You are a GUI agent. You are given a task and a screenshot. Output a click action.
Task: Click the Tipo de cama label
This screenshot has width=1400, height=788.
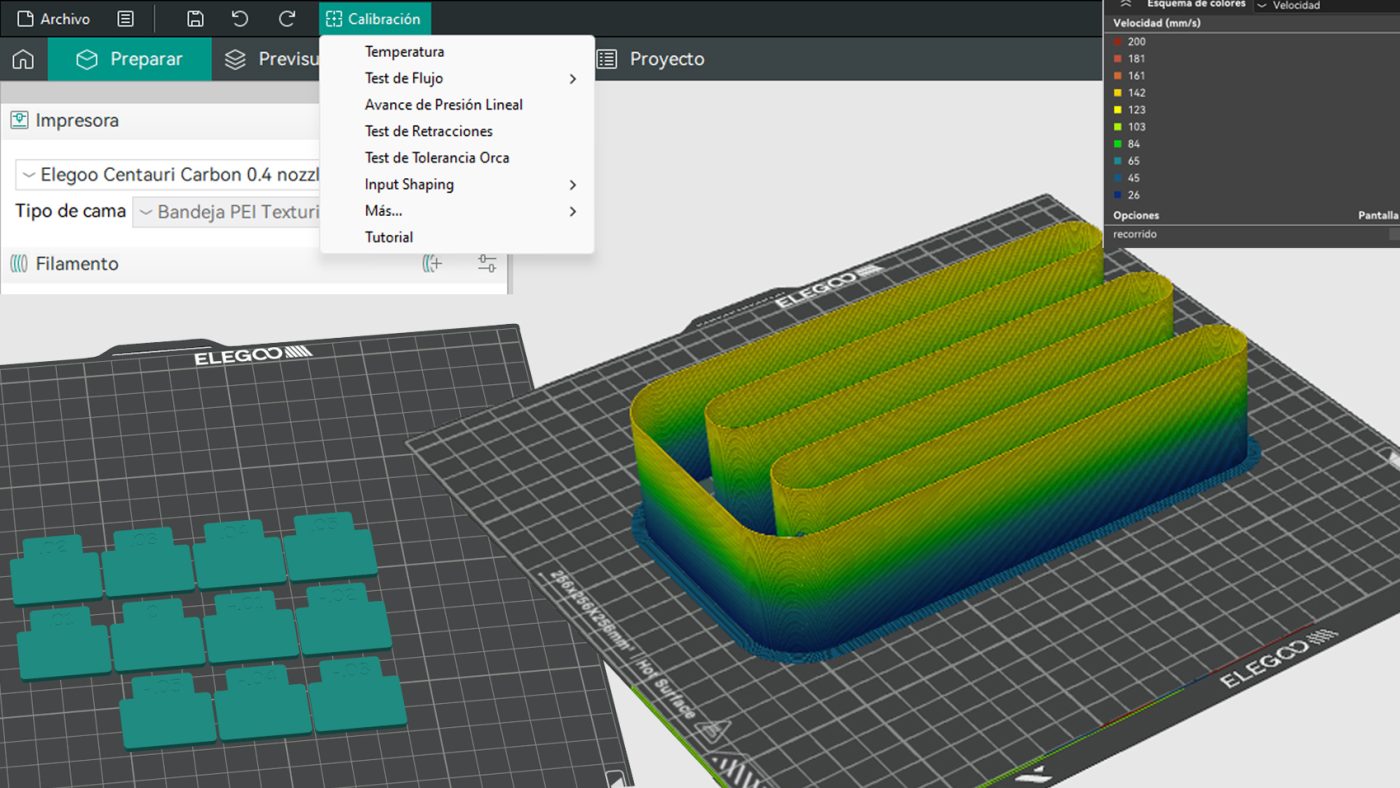[x=70, y=212]
